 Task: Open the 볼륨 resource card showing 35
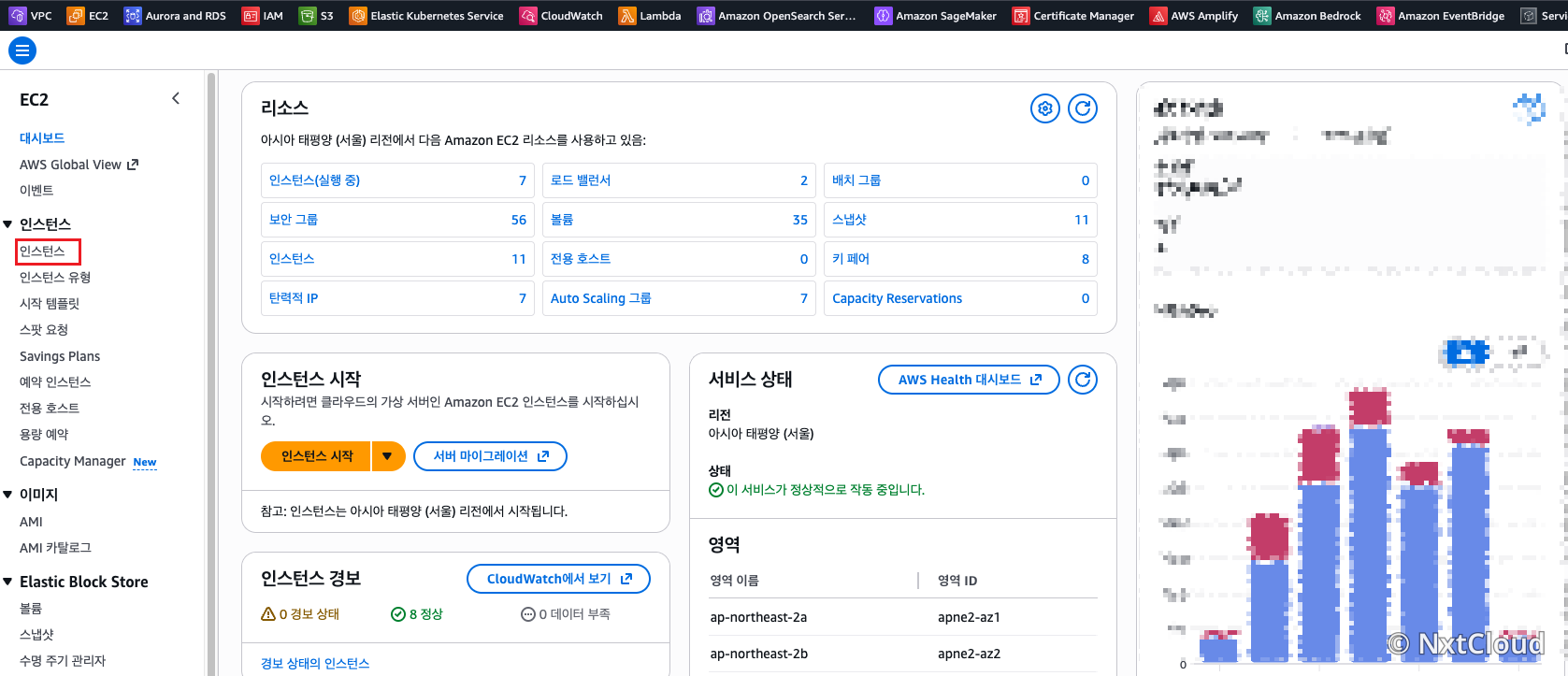click(x=679, y=220)
